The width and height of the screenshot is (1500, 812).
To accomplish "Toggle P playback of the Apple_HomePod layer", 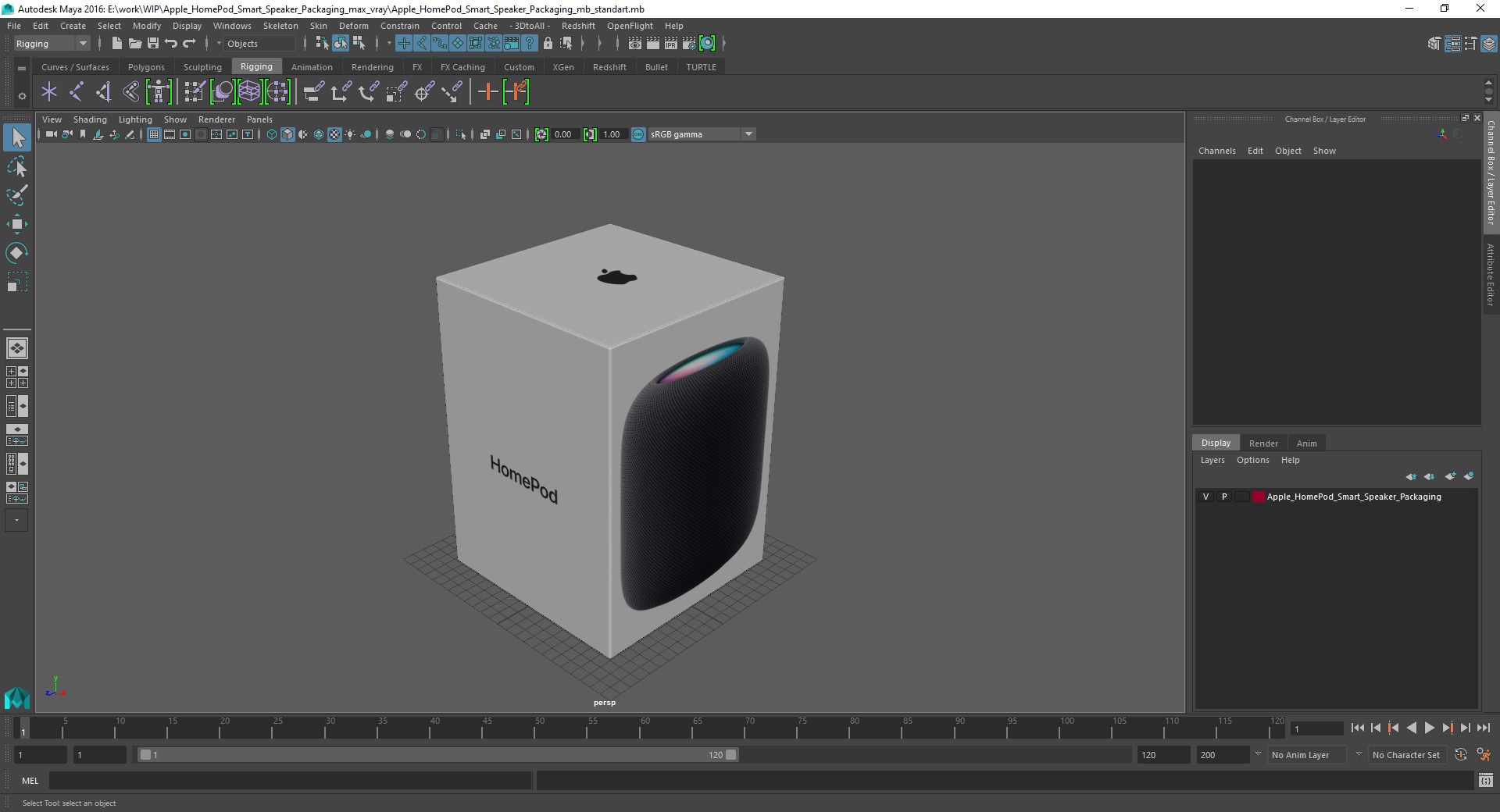I will coord(1224,497).
